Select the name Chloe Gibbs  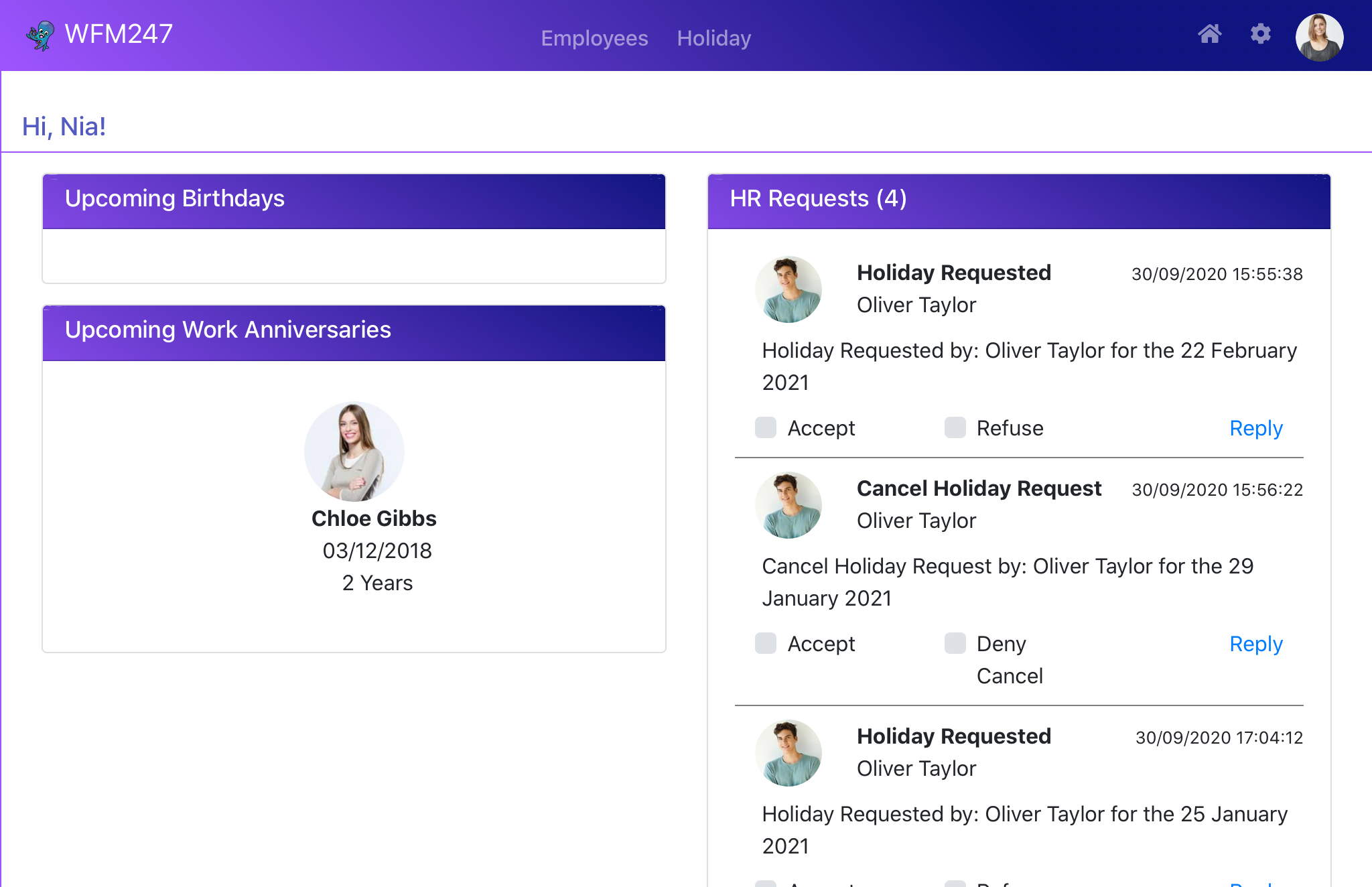coord(374,519)
